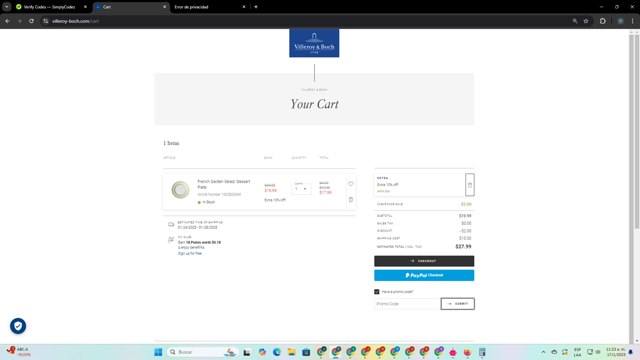
Task: Delete the Extra 10% off promo code
Action: 469,185
